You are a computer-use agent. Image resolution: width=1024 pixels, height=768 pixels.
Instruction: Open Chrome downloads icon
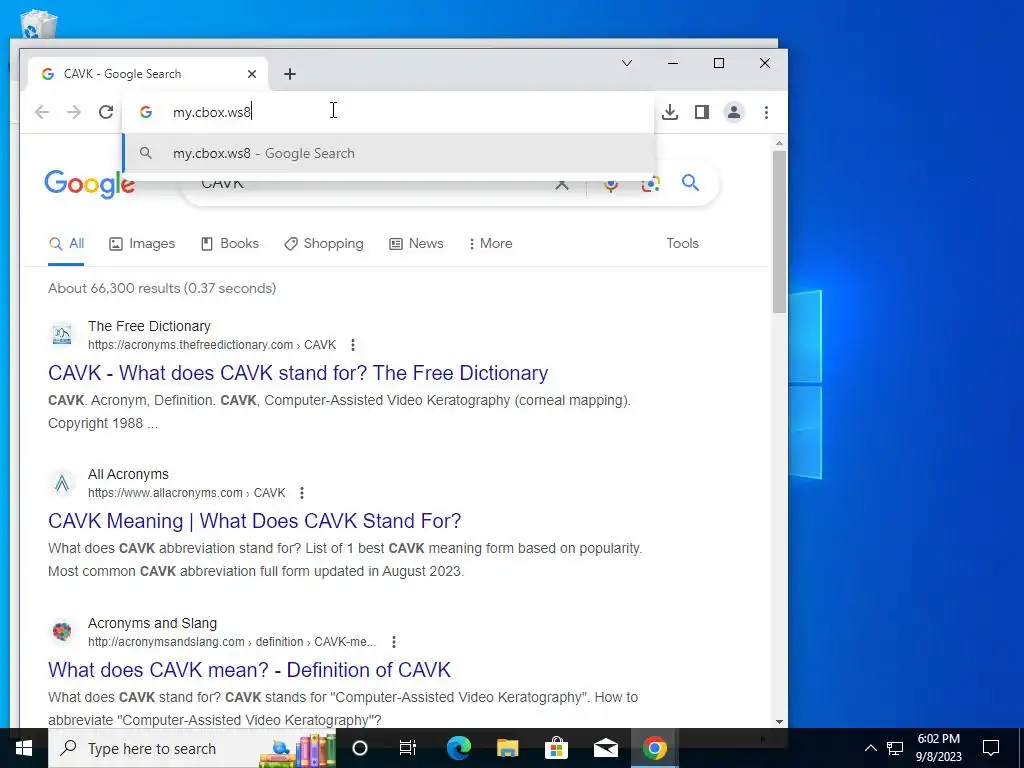click(x=669, y=112)
